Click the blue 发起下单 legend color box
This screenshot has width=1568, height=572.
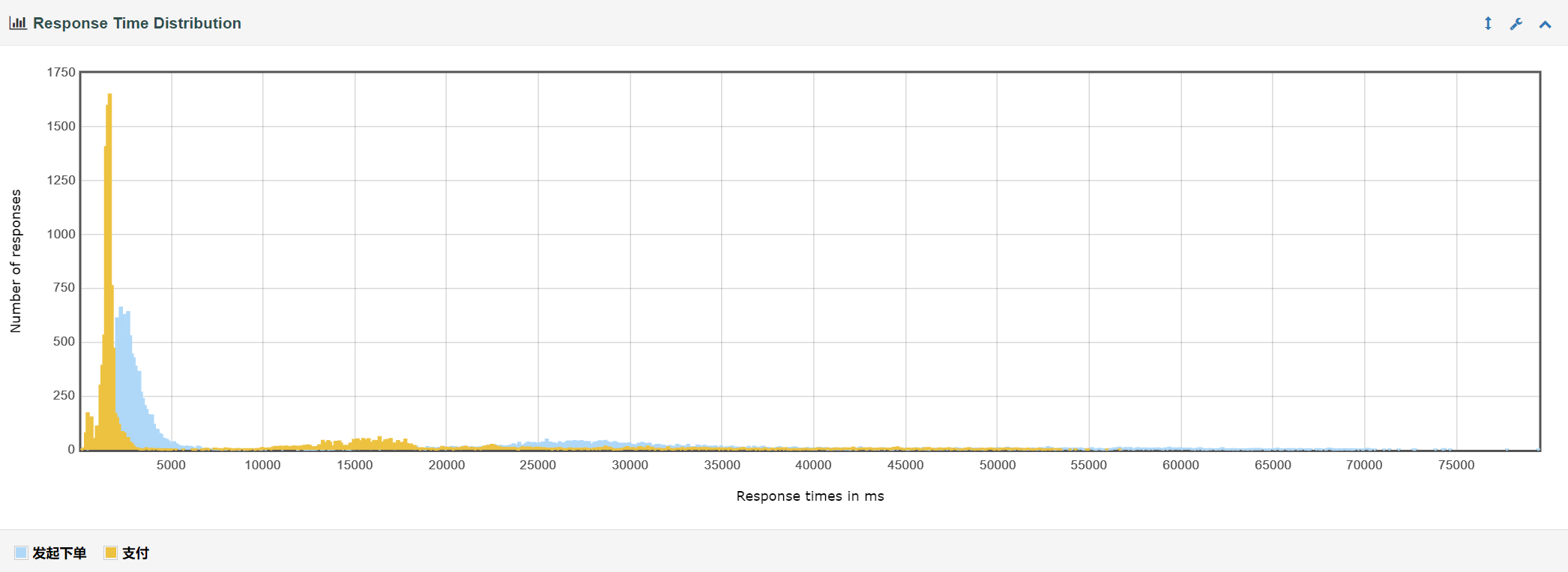click(21, 553)
